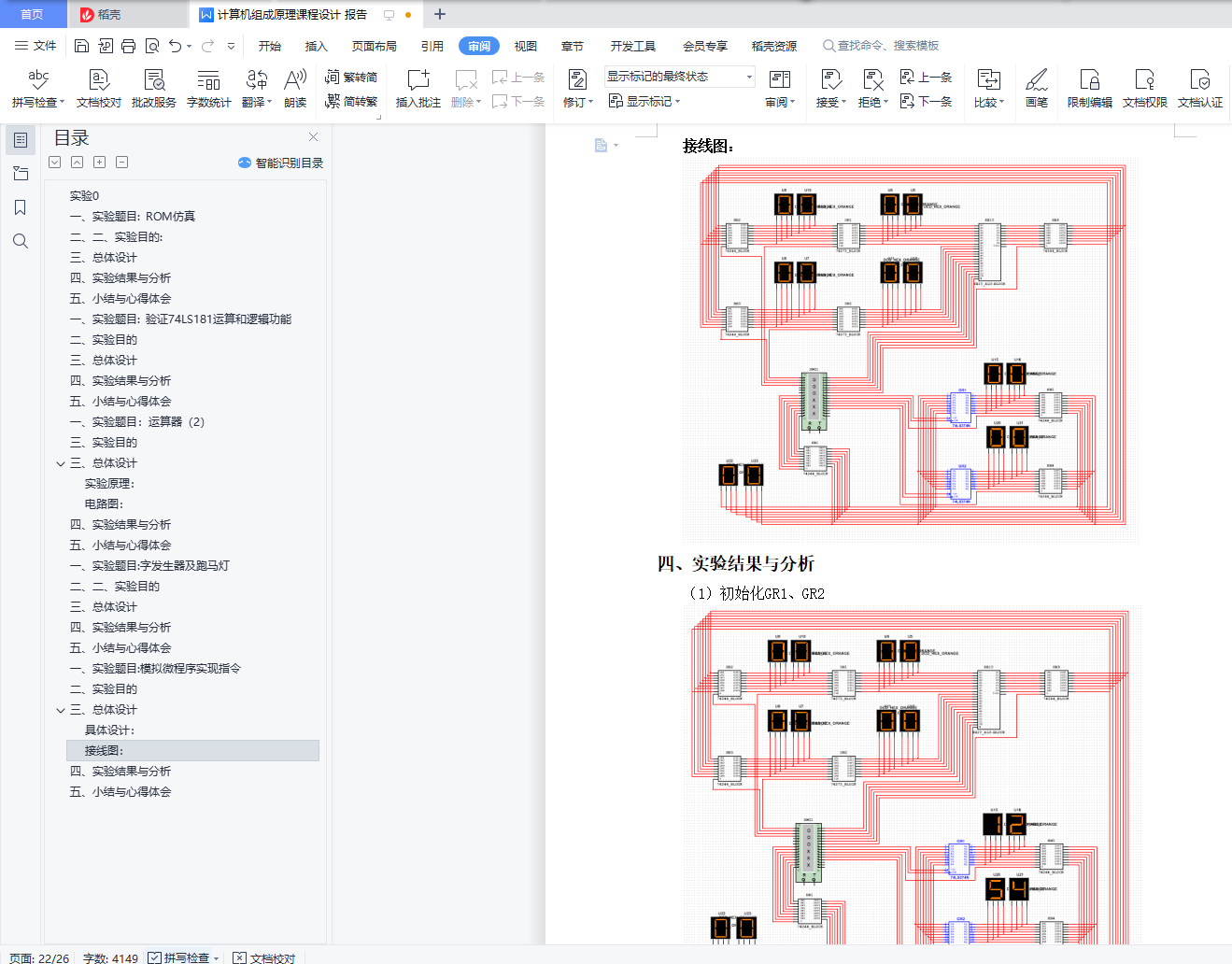Open the search panel in left sidebar

(x=21, y=241)
